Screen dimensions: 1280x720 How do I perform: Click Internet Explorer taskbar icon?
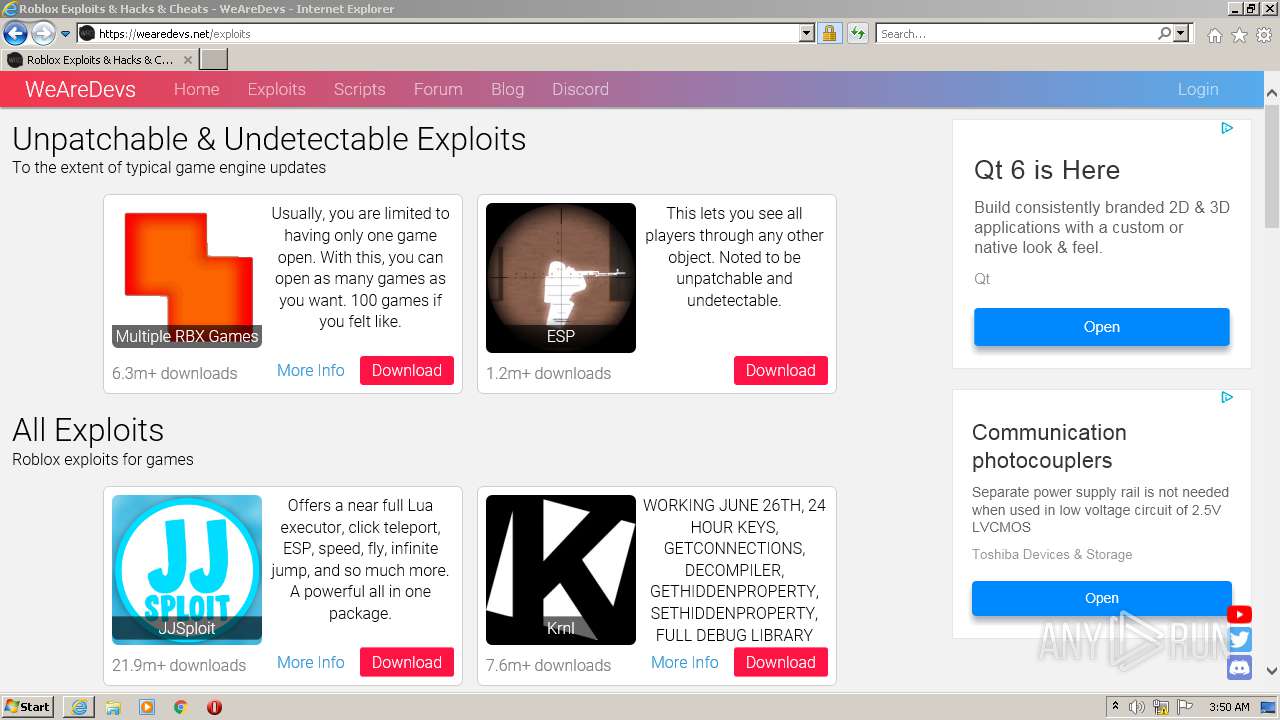click(79, 707)
